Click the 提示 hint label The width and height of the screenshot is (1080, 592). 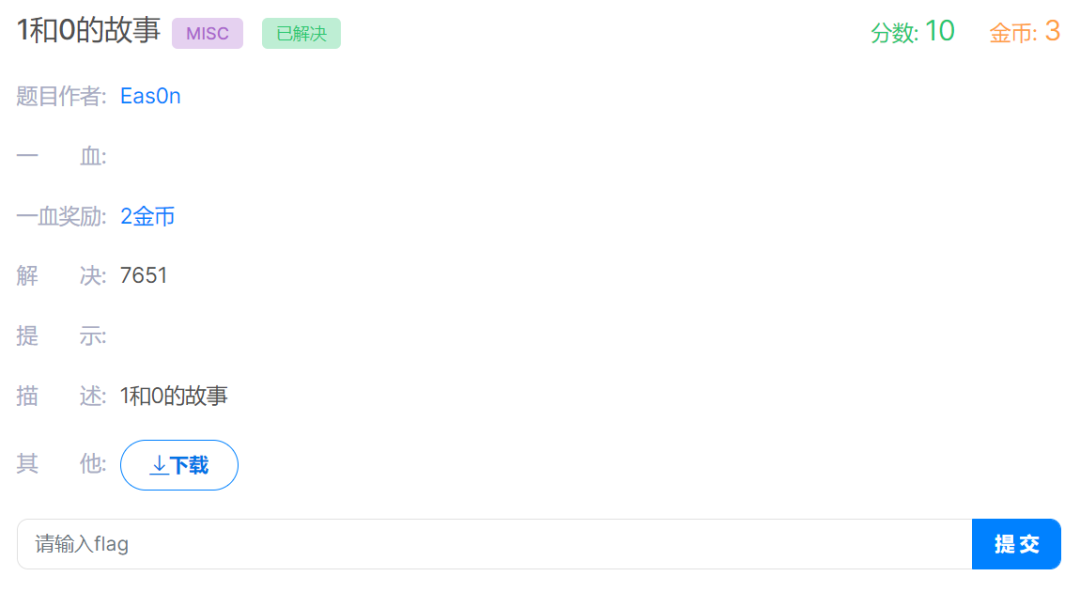(61, 336)
